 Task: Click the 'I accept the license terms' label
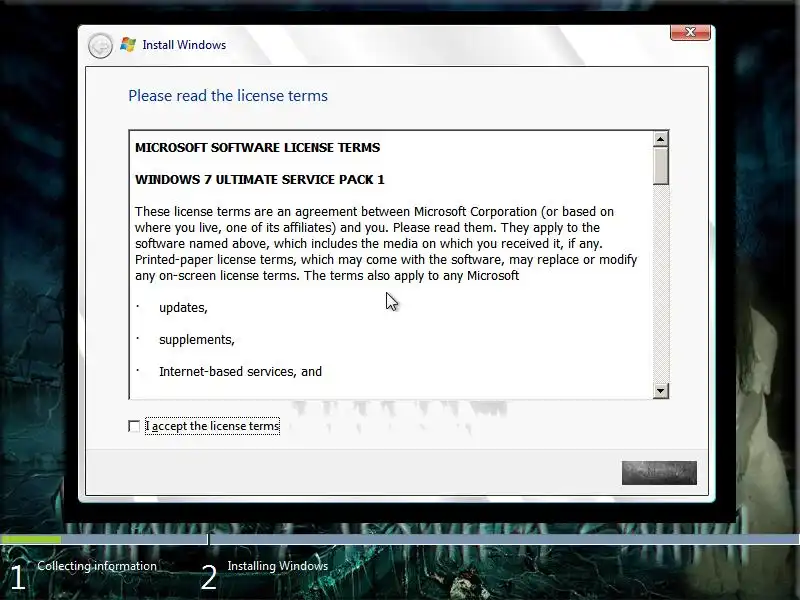pyautogui.click(x=212, y=426)
